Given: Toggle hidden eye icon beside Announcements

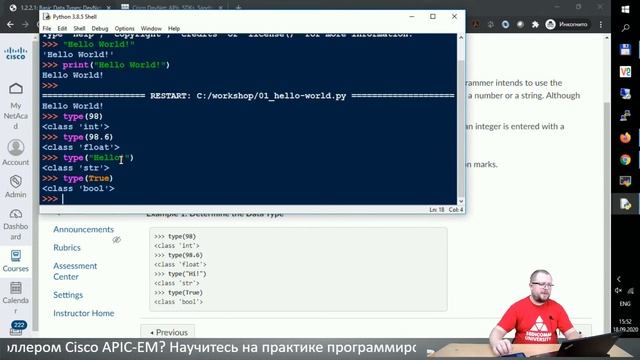Looking at the screenshot, I should coord(117,240).
